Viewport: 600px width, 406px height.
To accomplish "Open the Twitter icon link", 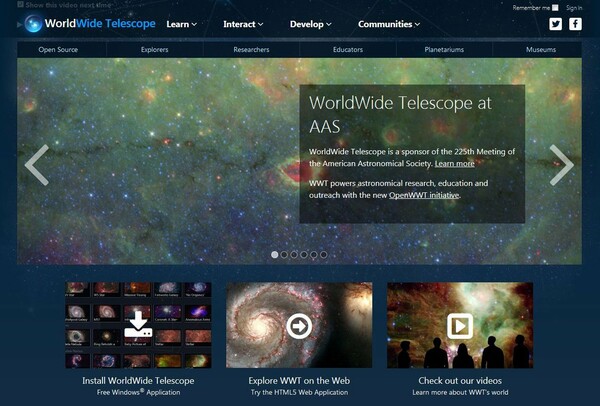I will pos(556,24).
